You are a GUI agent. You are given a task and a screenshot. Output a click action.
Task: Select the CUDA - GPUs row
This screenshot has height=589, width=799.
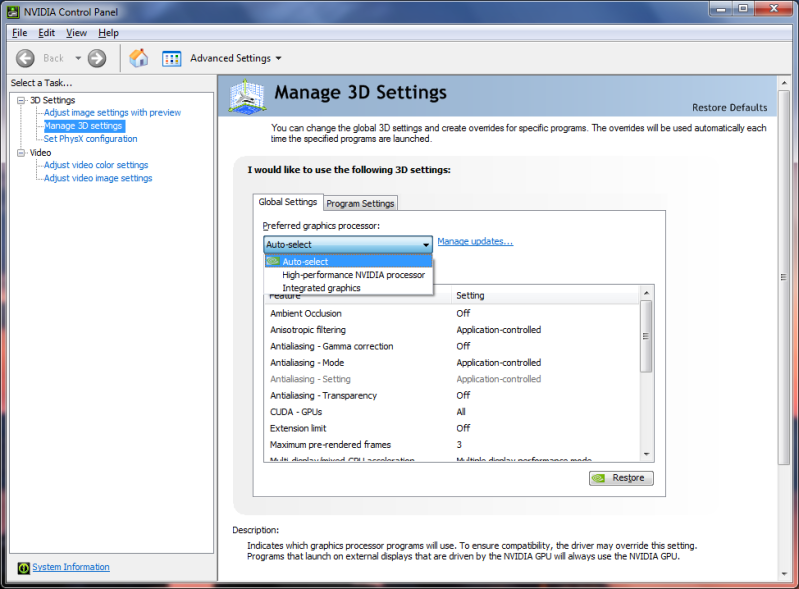pyautogui.click(x=451, y=412)
